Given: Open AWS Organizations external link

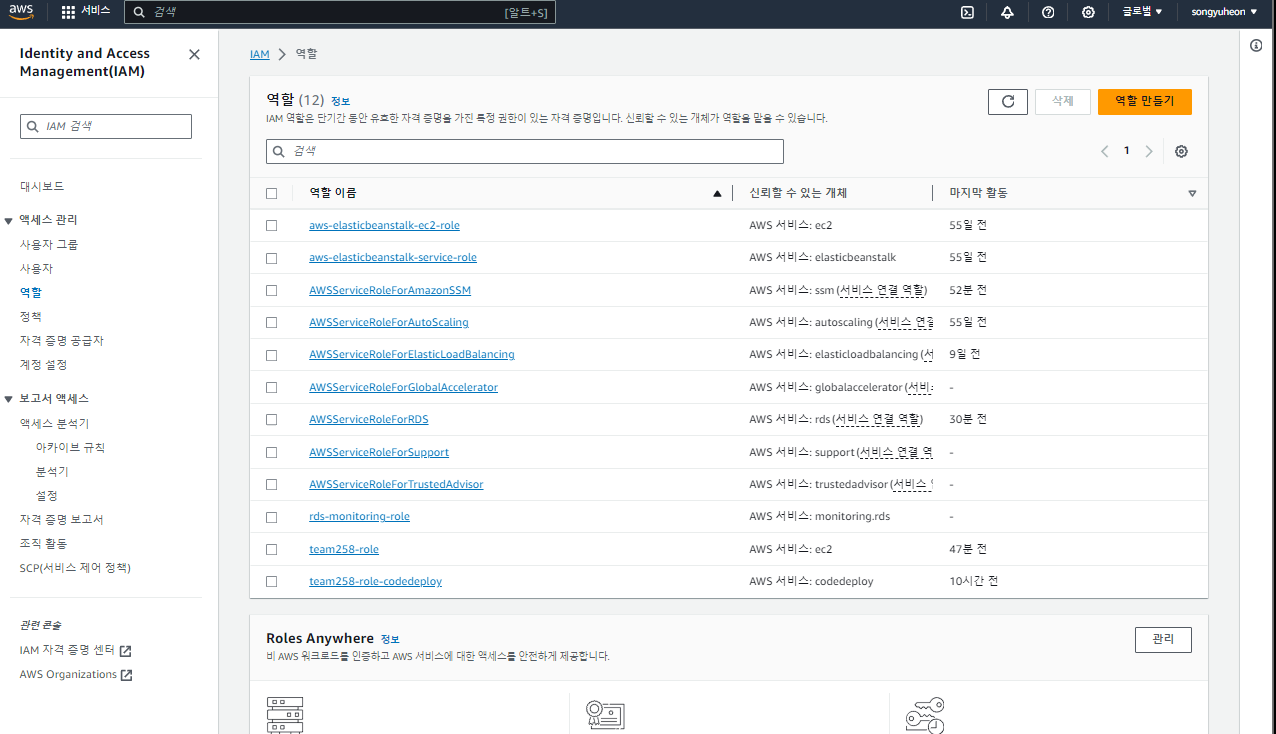Looking at the screenshot, I should [76, 674].
